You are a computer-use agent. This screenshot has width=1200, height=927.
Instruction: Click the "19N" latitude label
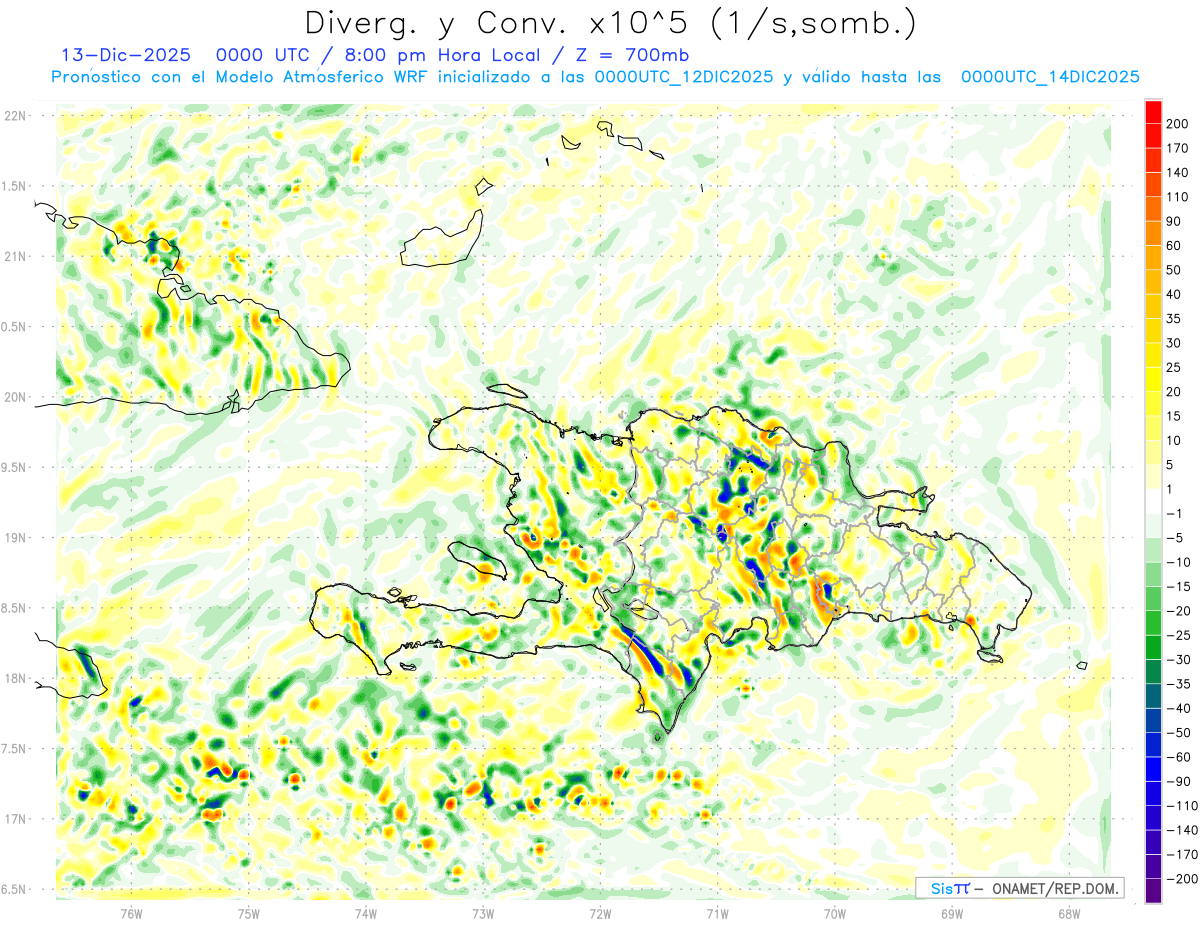coord(15,537)
